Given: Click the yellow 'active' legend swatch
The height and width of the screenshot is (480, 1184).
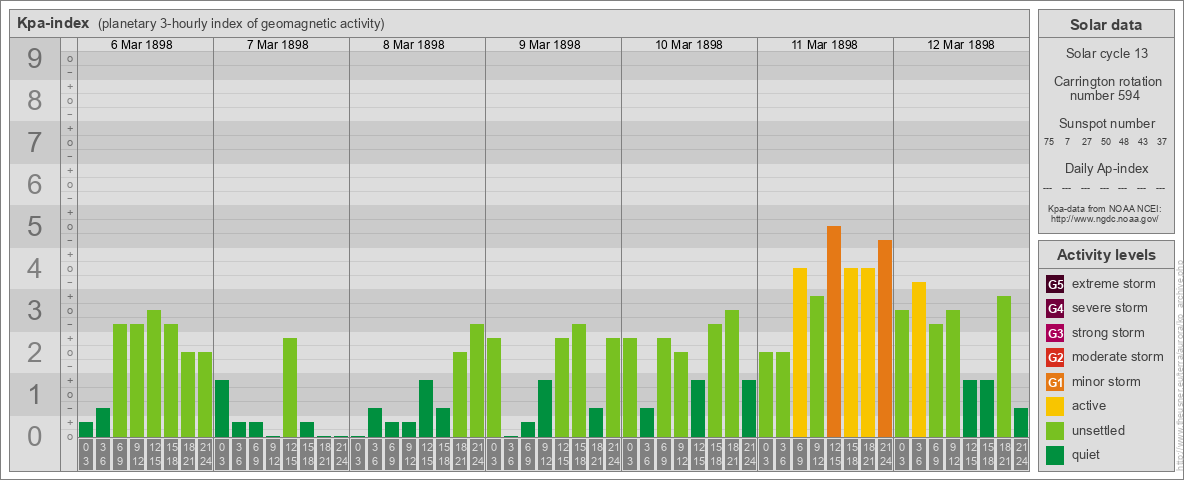Looking at the screenshot, I should (1055, 406).
